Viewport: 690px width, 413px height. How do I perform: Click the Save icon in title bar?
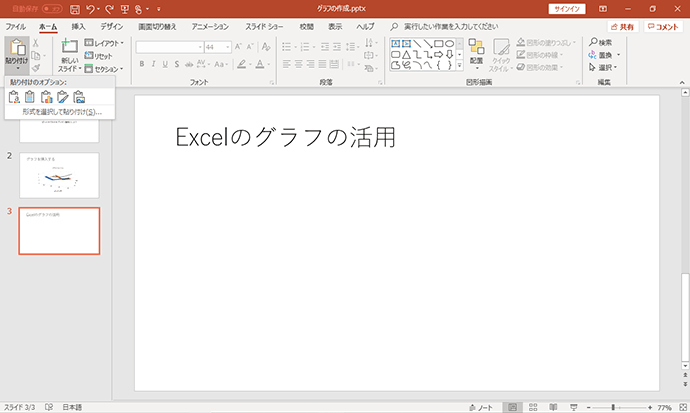(x=75, y=9)
